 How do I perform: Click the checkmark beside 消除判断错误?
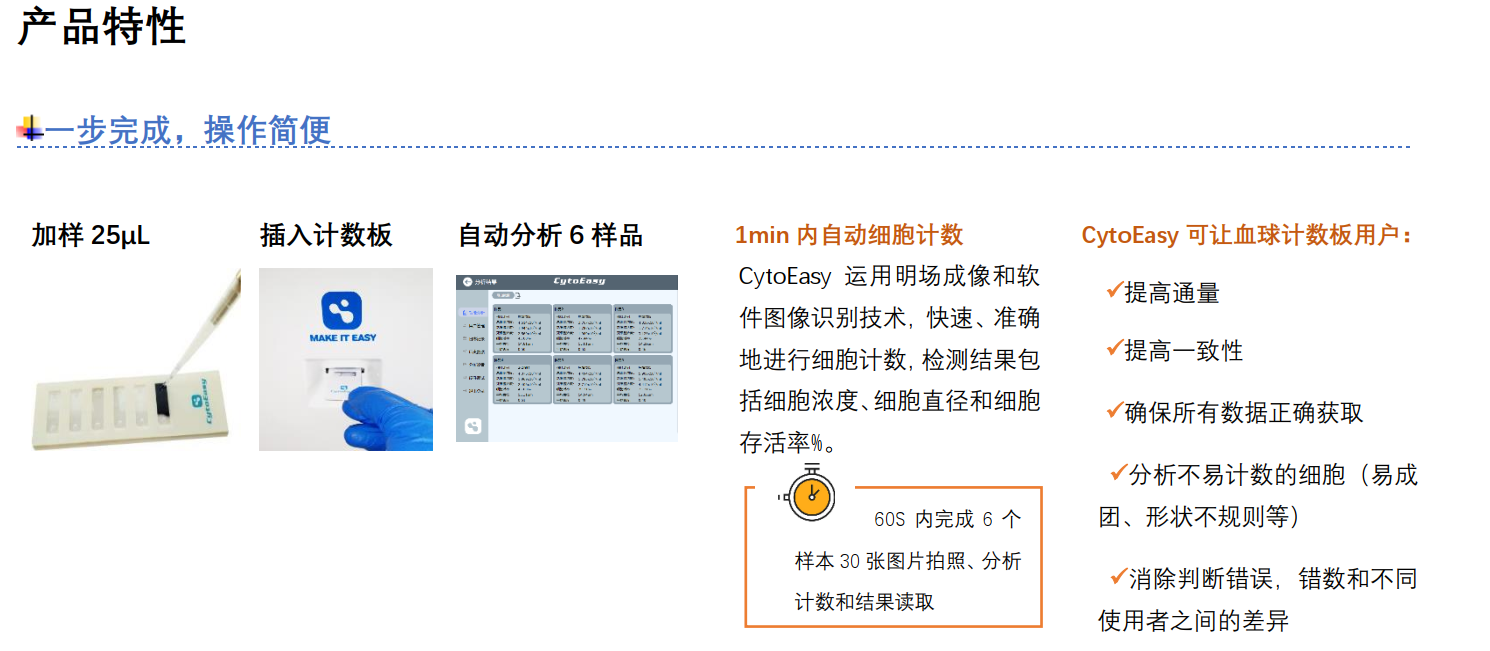[x=1118, y=577]
